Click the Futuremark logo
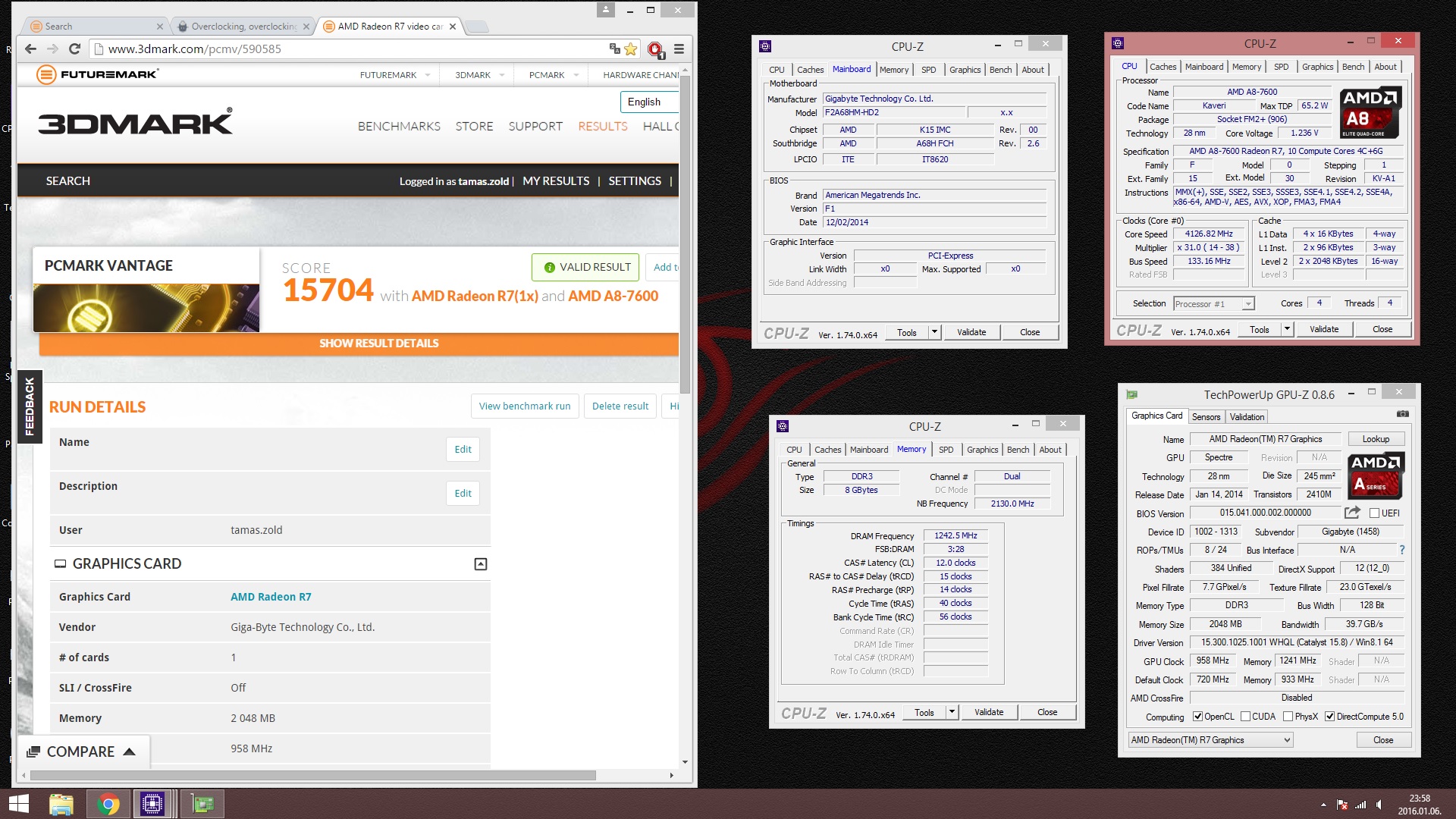 pyautogui.click(x=97, y=74)
